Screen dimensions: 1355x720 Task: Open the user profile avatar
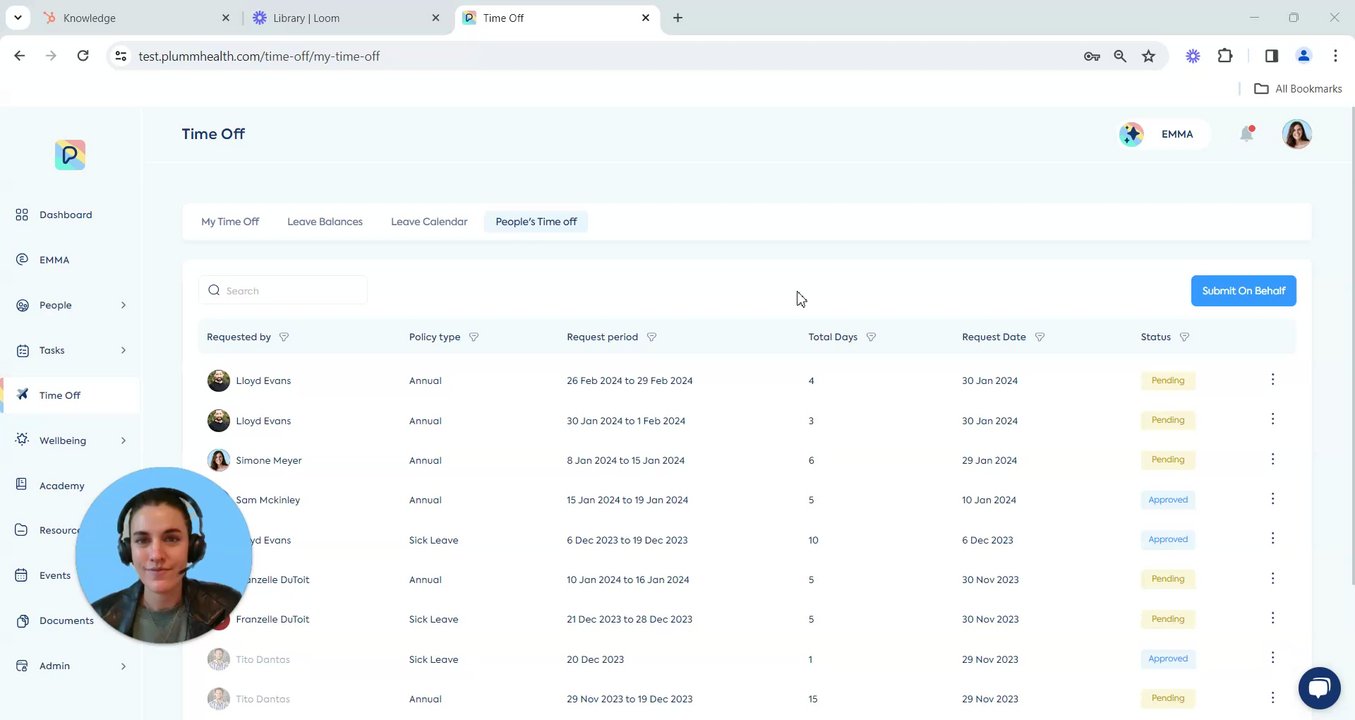click(x=1297, y=134)
